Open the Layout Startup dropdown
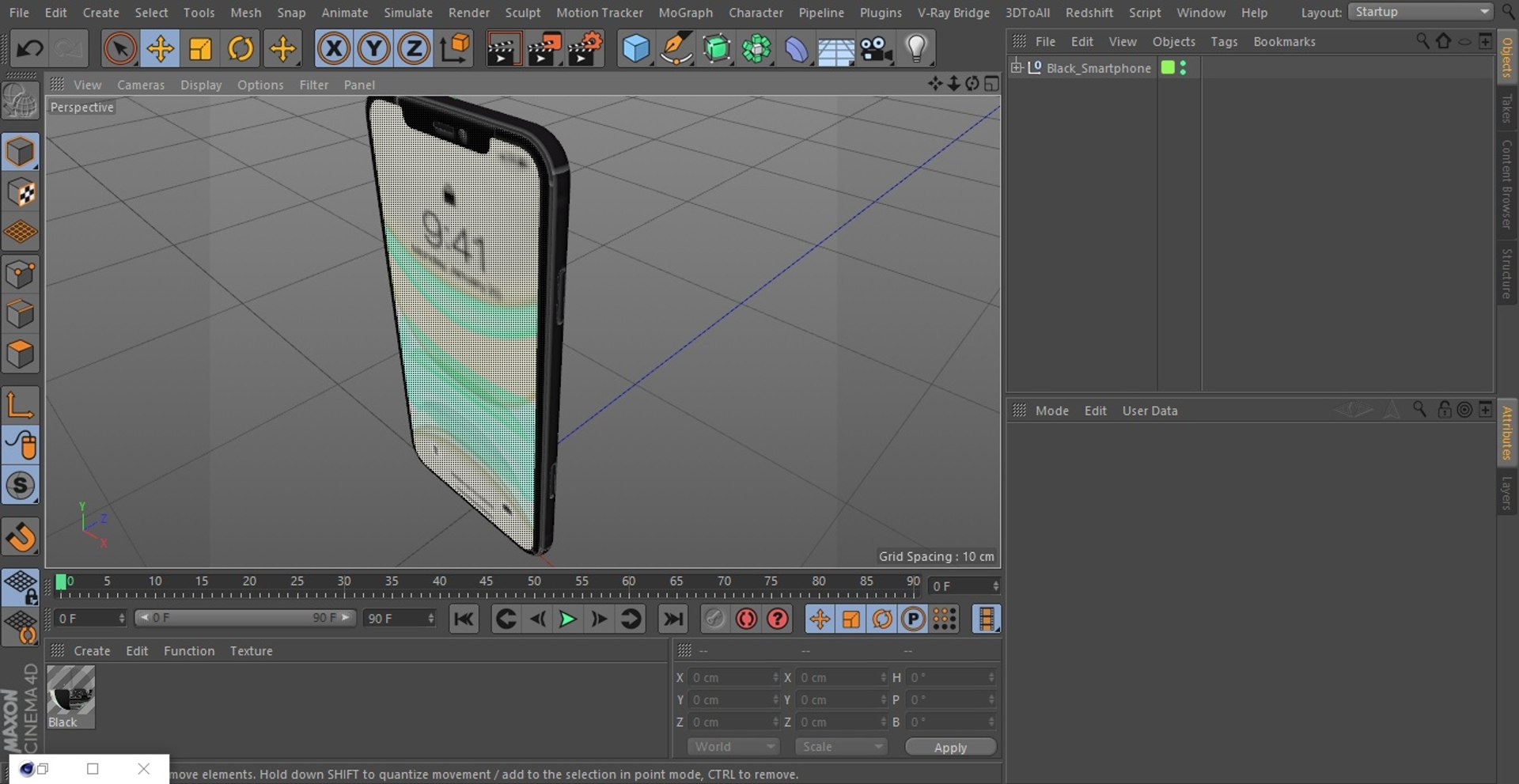The width and height of the screenshot is (1519, 784). (1421, 12)
